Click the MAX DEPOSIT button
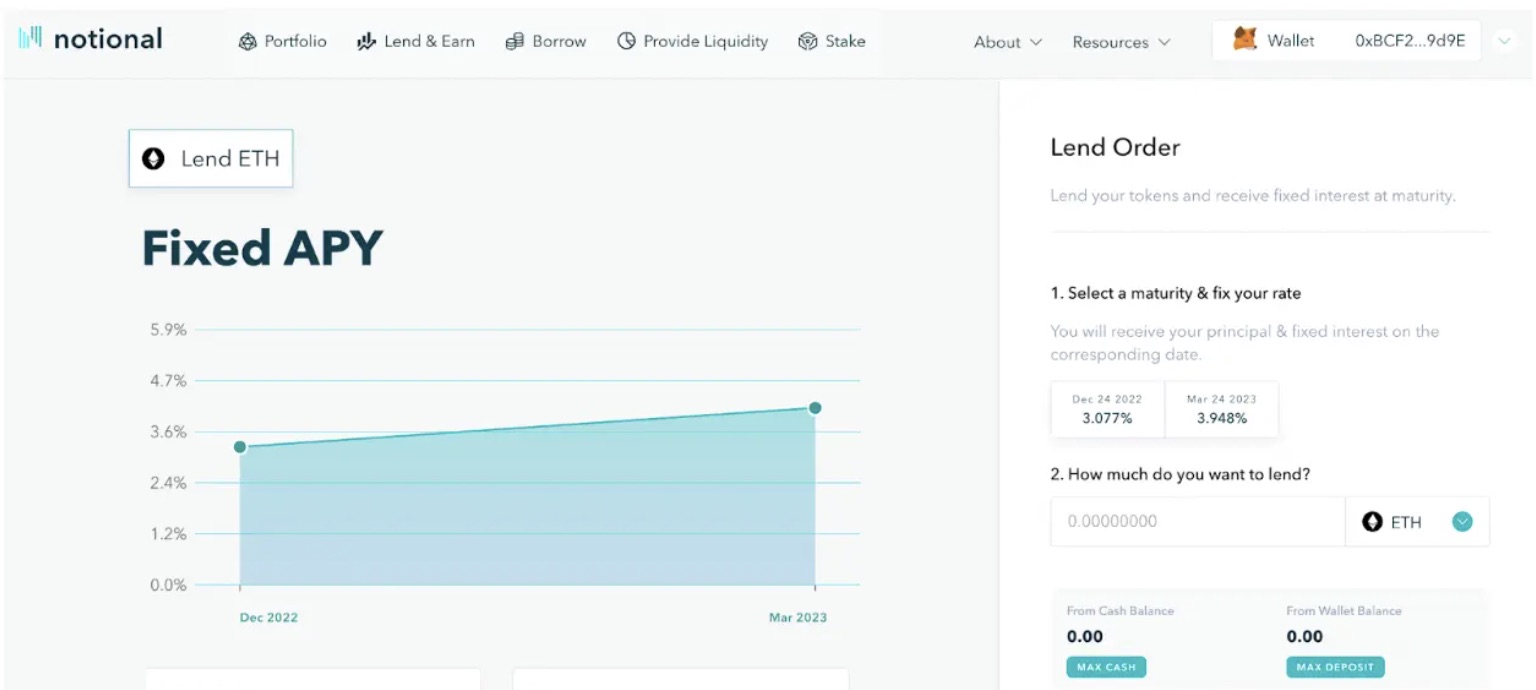 coord(1335,666)
